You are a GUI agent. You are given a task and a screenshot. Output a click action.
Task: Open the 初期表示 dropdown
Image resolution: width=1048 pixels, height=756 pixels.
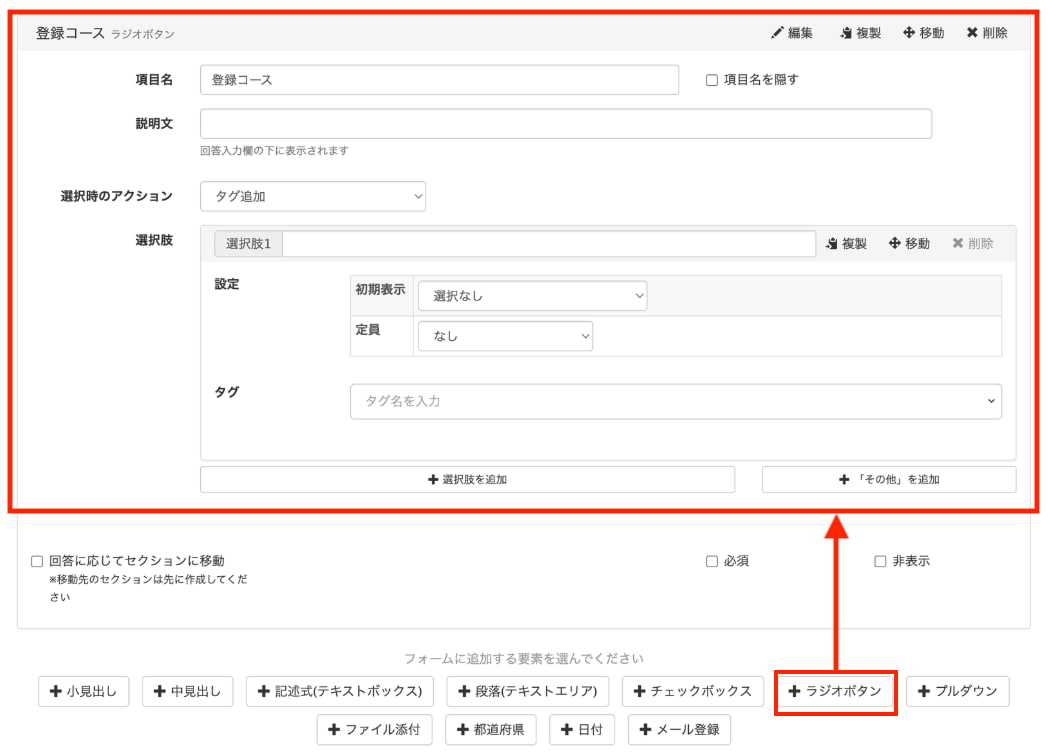click(532, 296)
